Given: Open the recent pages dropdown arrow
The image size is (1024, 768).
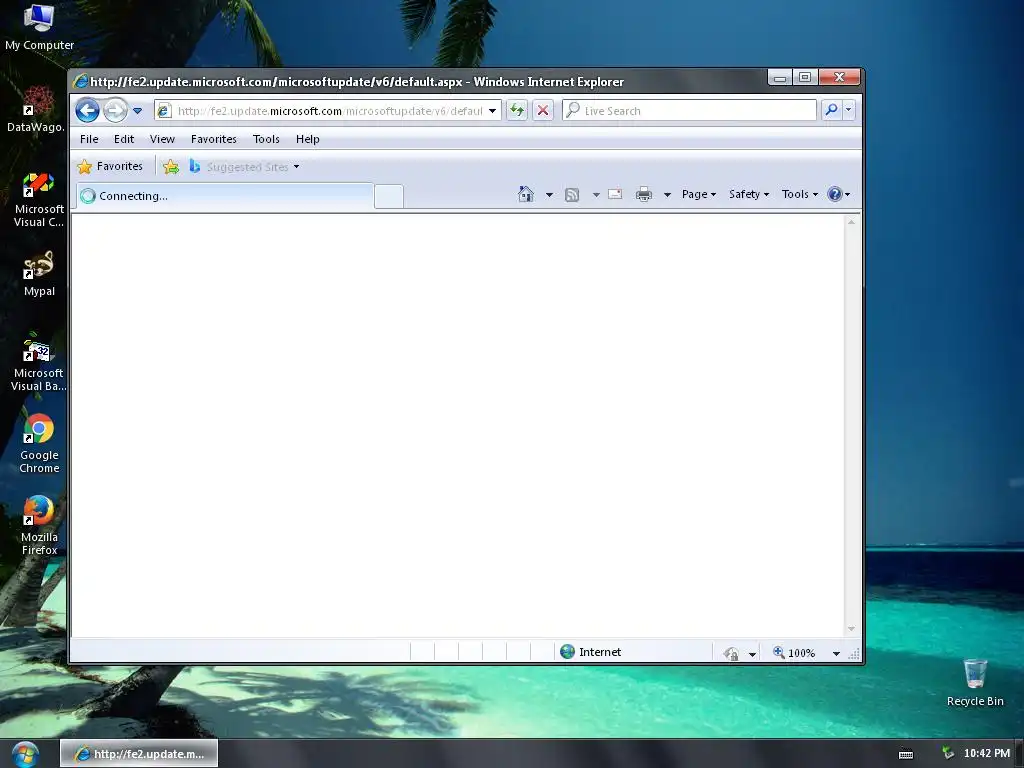Looking at the screenshot, I should pos(137,111).
